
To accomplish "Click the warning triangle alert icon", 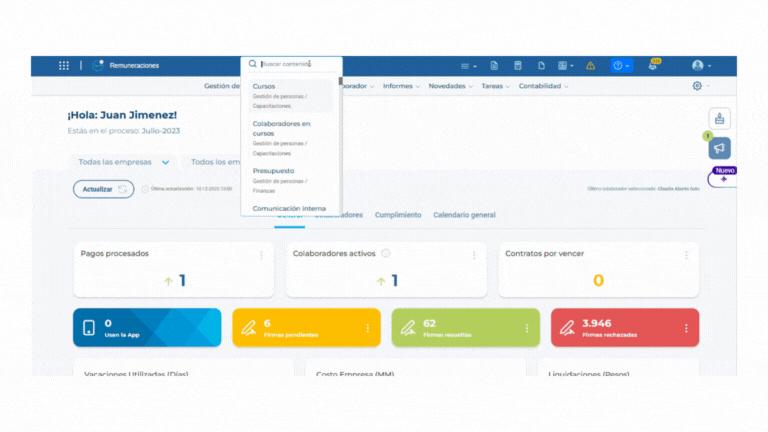I will click(x=590, y=66).
